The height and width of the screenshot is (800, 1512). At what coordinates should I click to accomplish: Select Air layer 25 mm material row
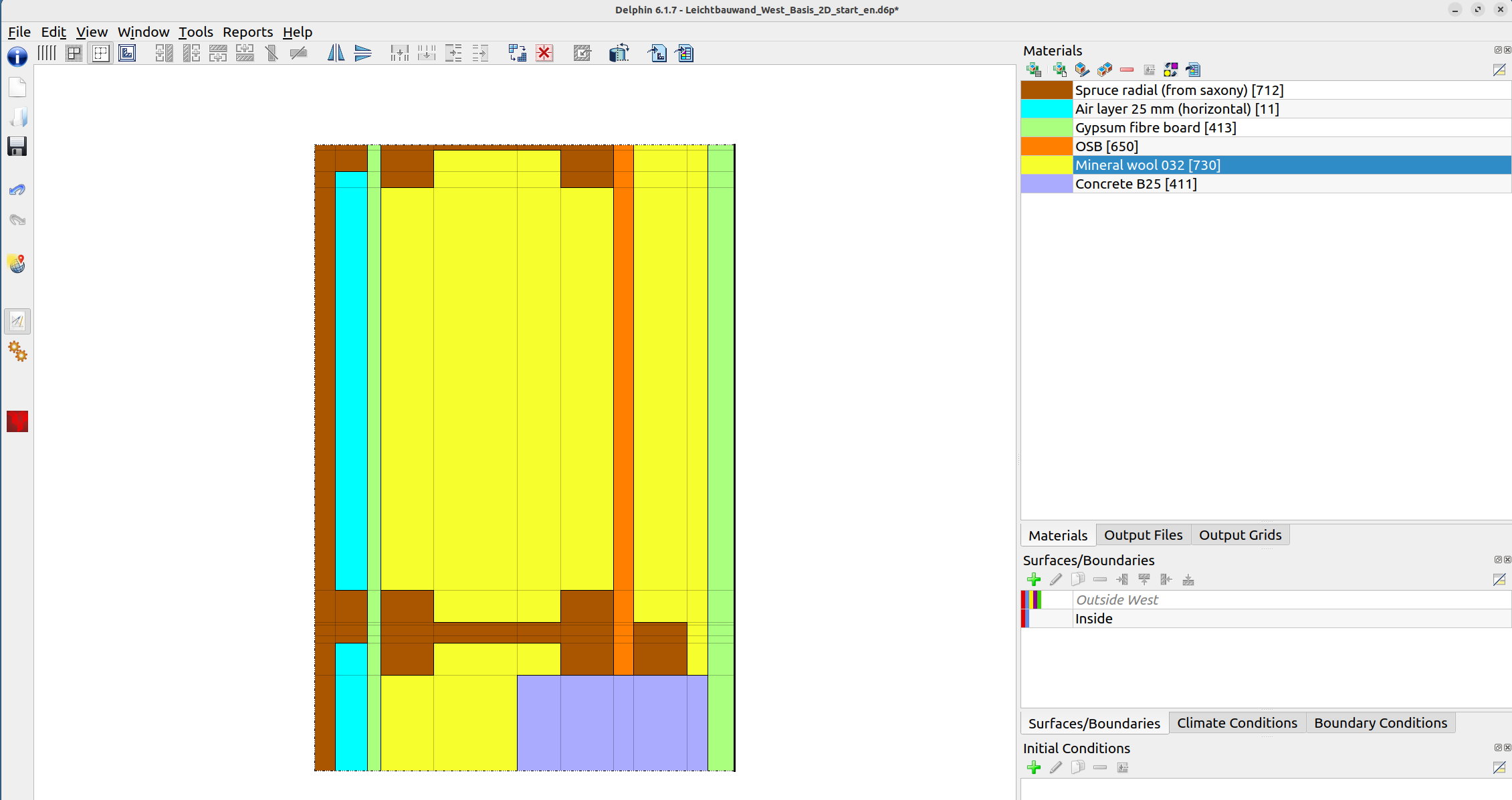(x=1266, y=109)
